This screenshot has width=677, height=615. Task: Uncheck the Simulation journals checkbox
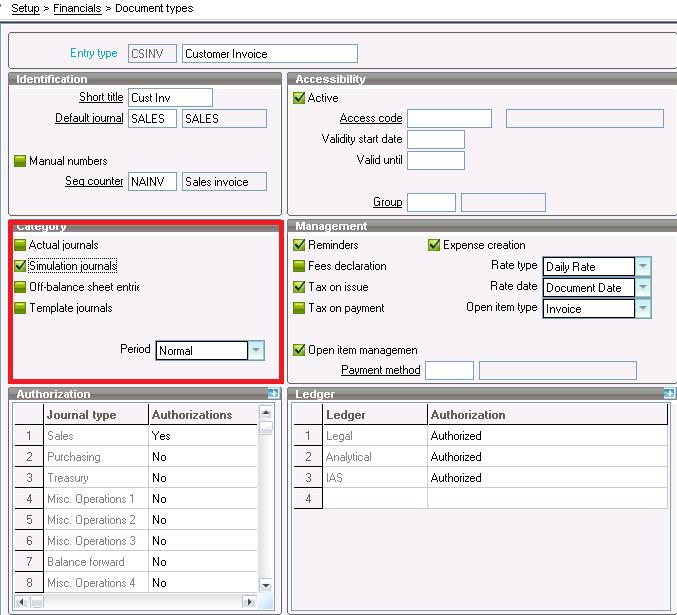tap(20, 266)
